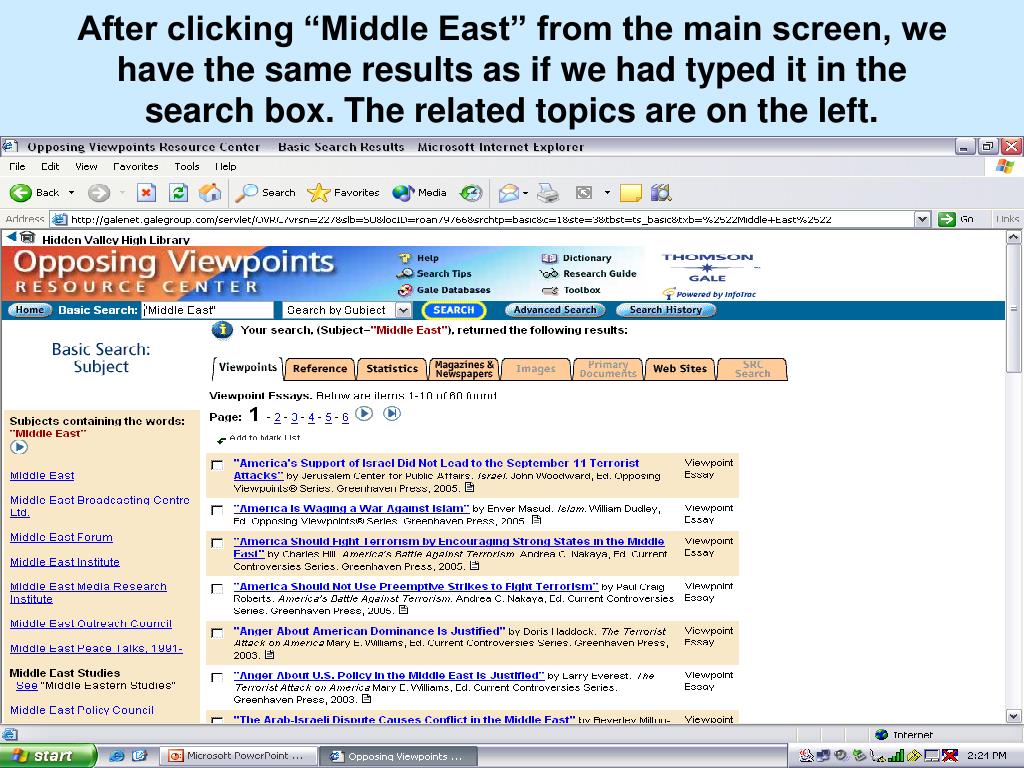Open the Research Guide link
Screen dimensions: 1024x768
[600, 274]
